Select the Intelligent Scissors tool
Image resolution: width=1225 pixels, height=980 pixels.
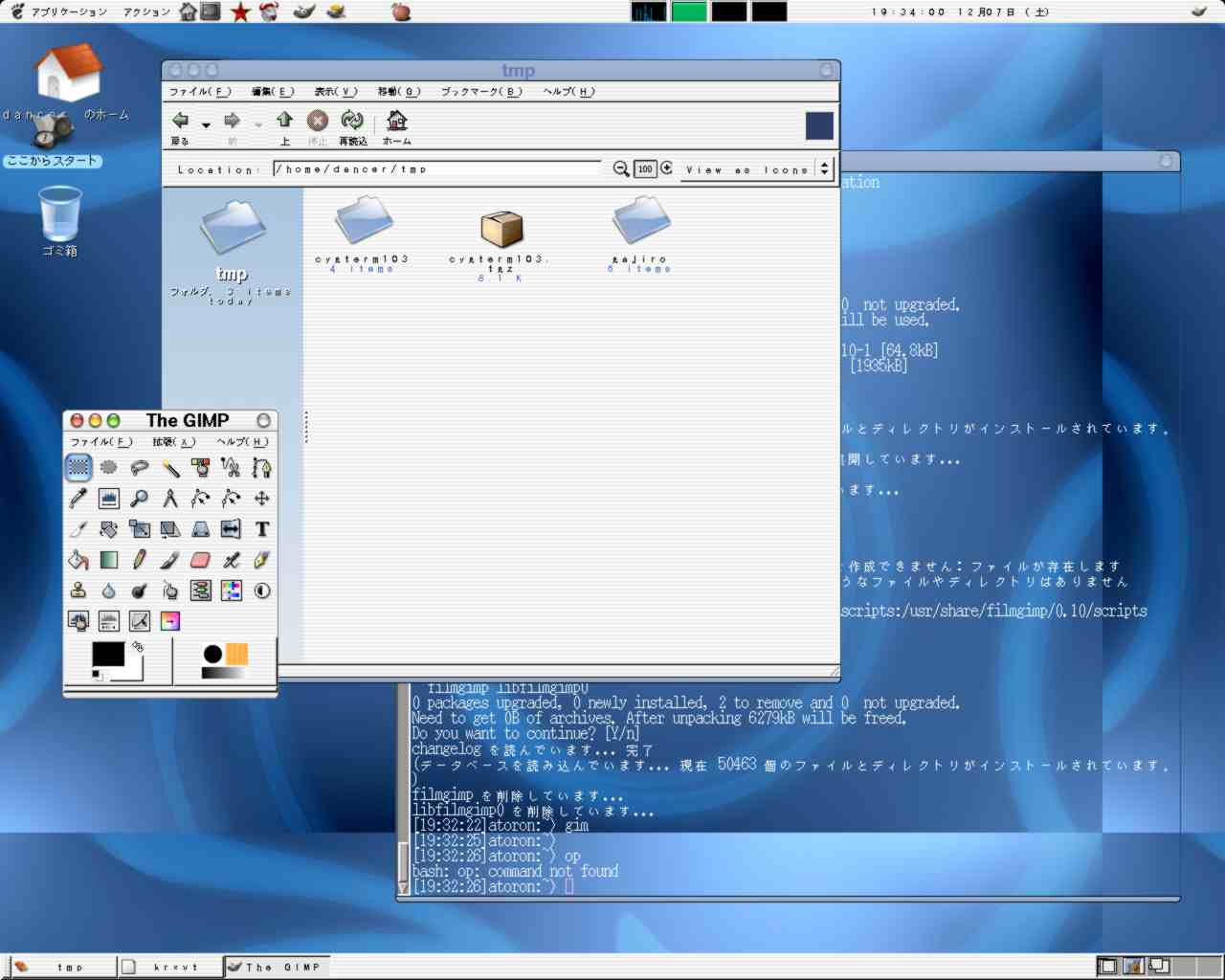[x=232, y=467]
